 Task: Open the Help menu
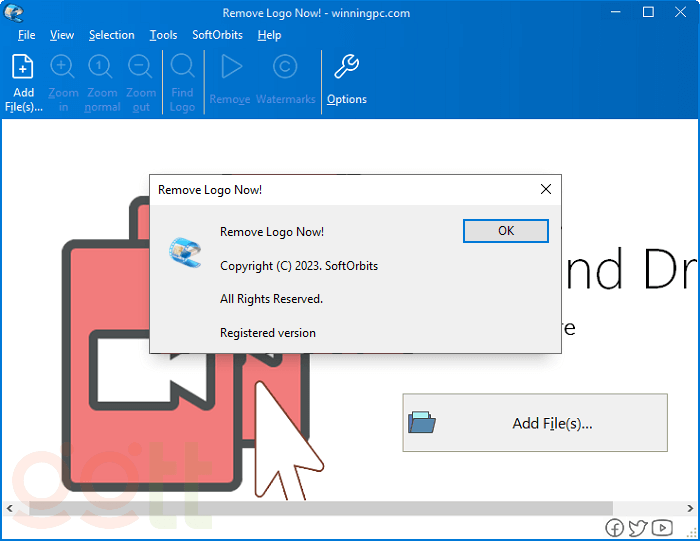pos(269,35)
